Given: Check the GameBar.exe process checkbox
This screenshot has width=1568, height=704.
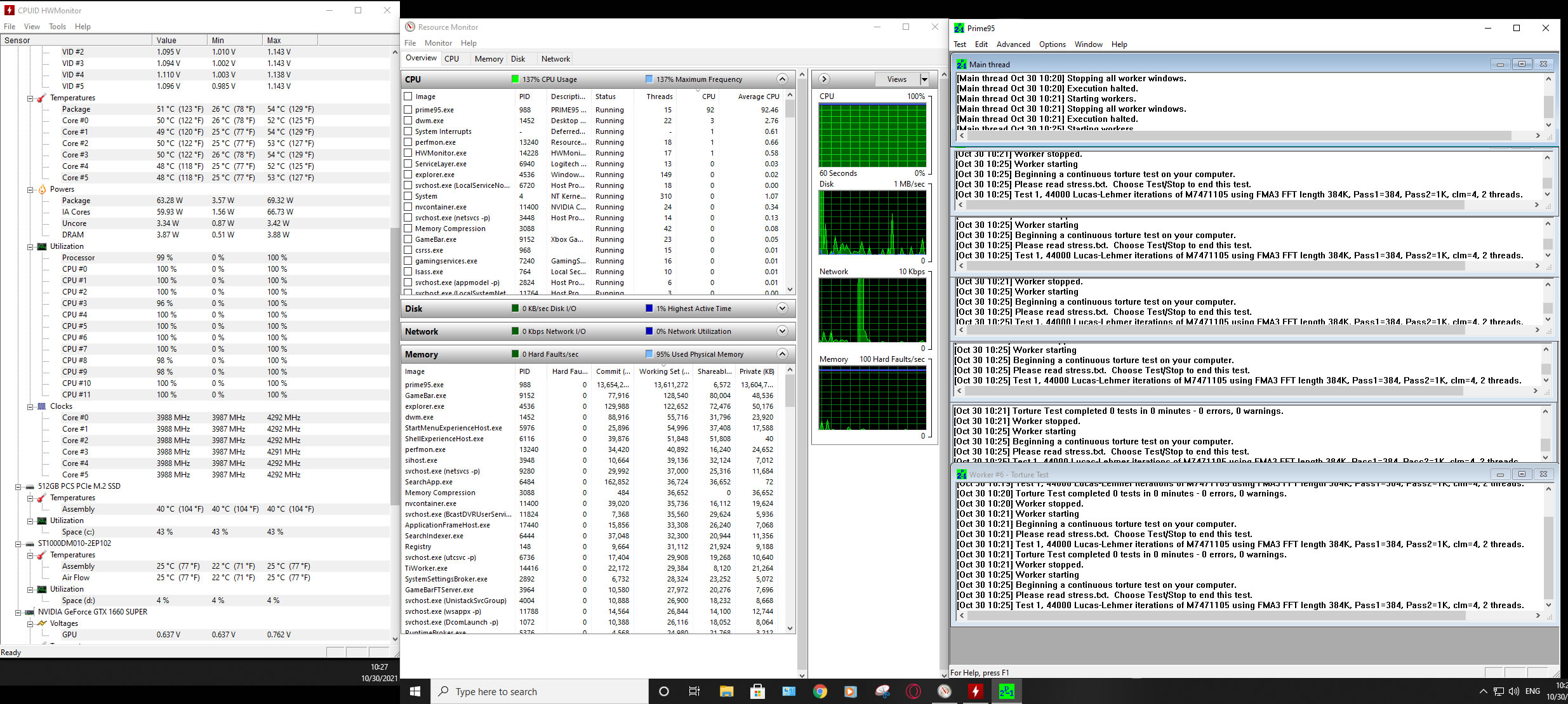Looking at the screenshot, I should click(x=408, y=239).
